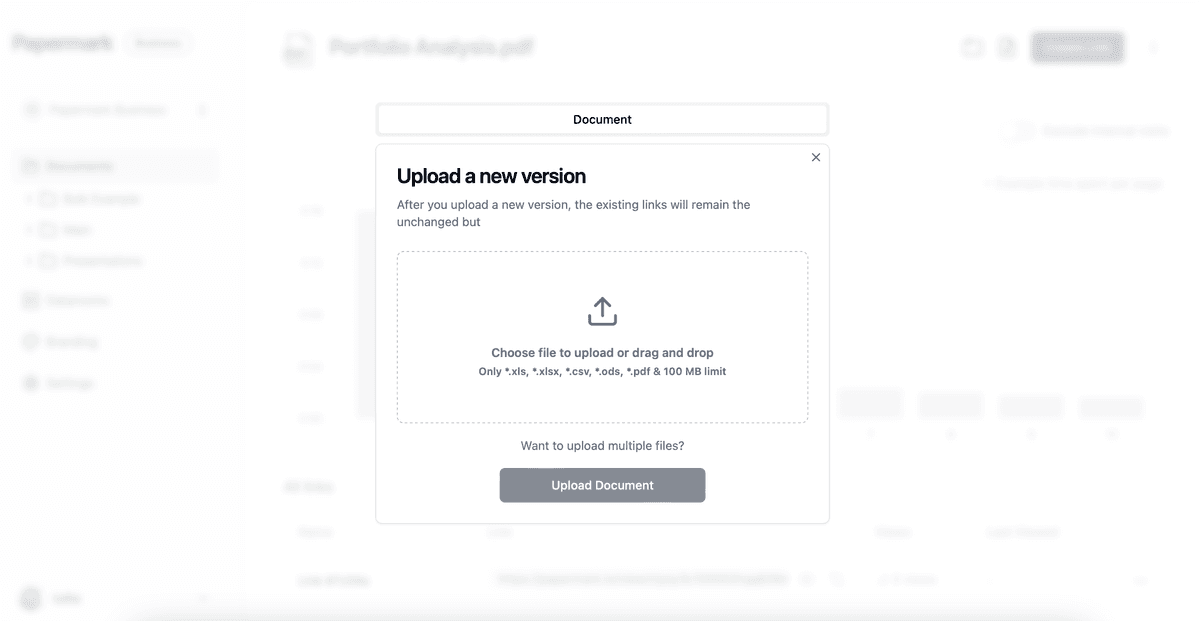Click the Branding sidebar icon
Image resolution: width=1200 pixels, height=621 pixels.
click(30, 342)
